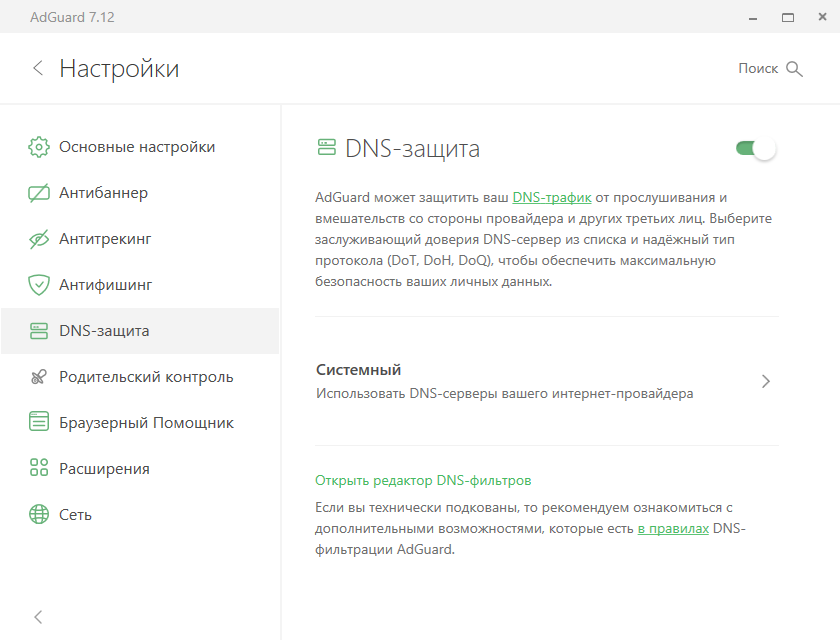
Task: Click the Браузерный Помощник list icon
Action: click(39, 421)
